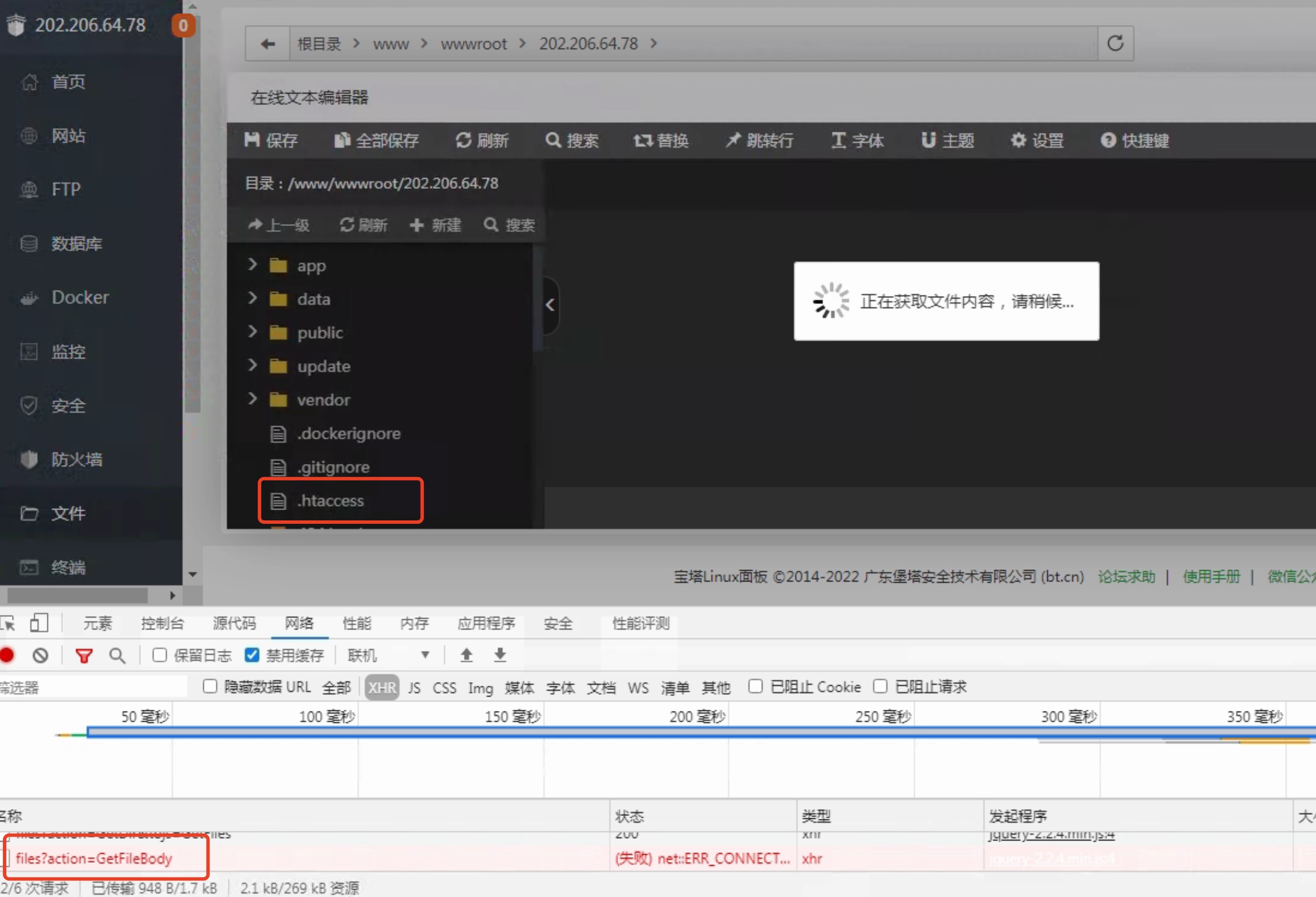Viewport: 1316px width, 897px height.
Task: Toggle the device emulation icon
Action: (39, 623)
